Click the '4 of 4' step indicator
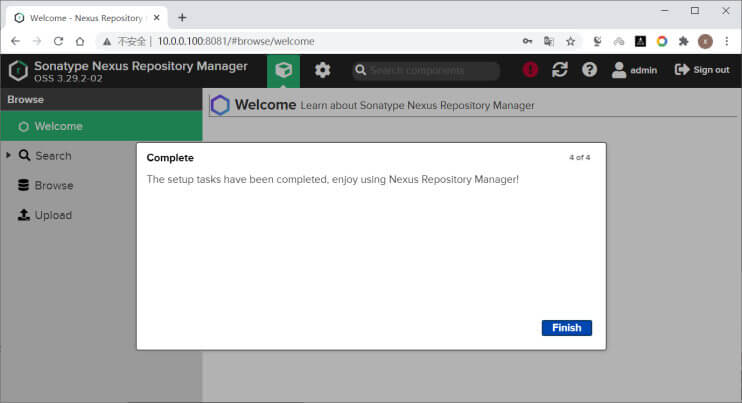Screen dimensions: 742x403 pyautogui.click(x=579, y=158)
